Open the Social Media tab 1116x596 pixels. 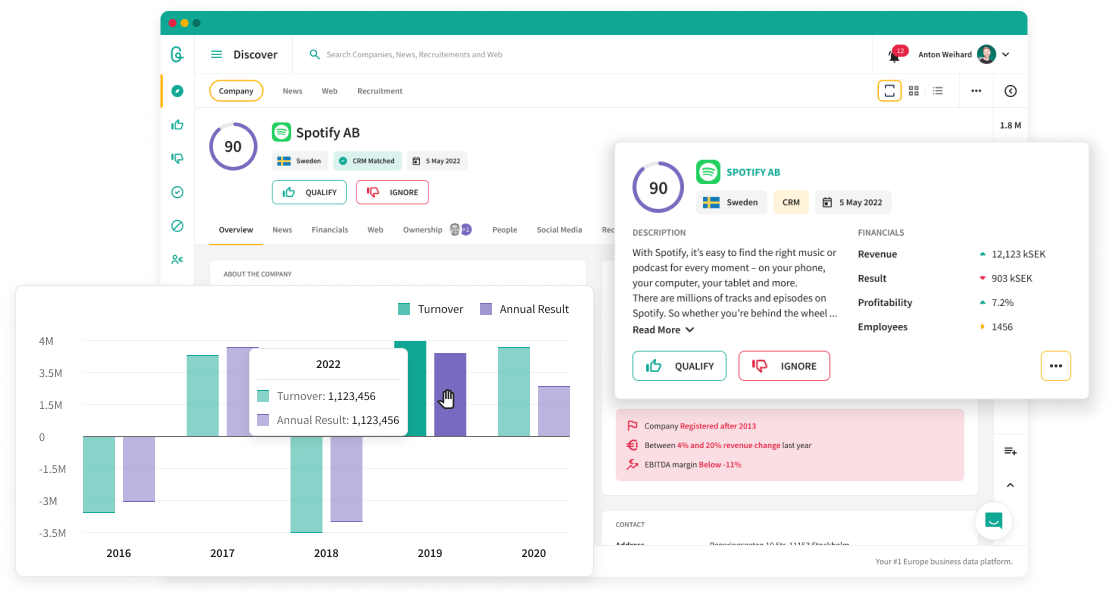[x=559, y=230]
